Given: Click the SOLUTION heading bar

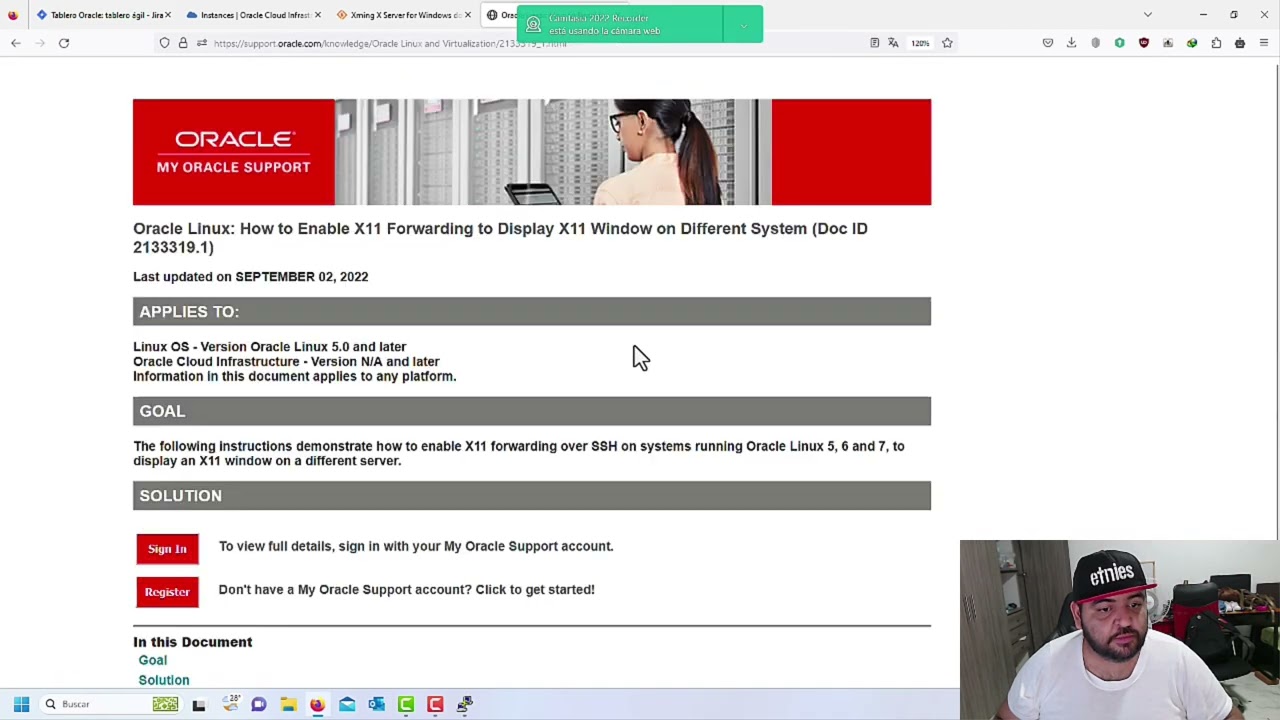Looking at the screenshot, I should click(x=532, y=496).
